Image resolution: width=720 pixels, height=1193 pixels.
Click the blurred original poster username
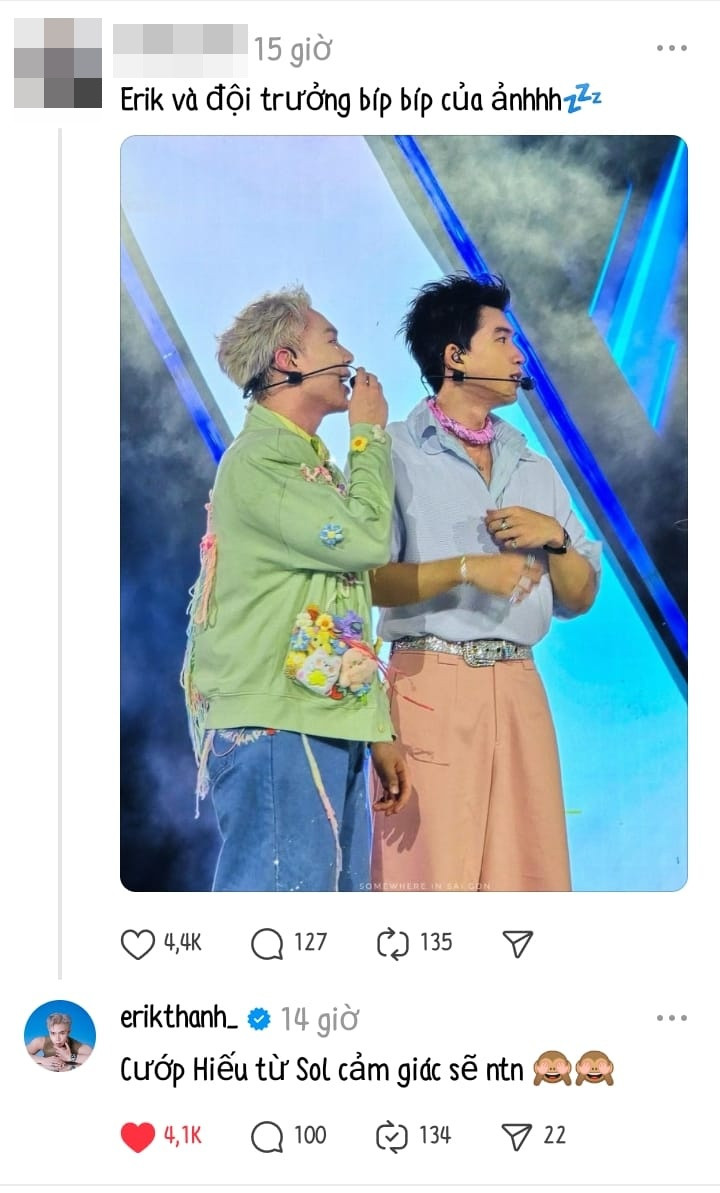click(x=180, y=50)
